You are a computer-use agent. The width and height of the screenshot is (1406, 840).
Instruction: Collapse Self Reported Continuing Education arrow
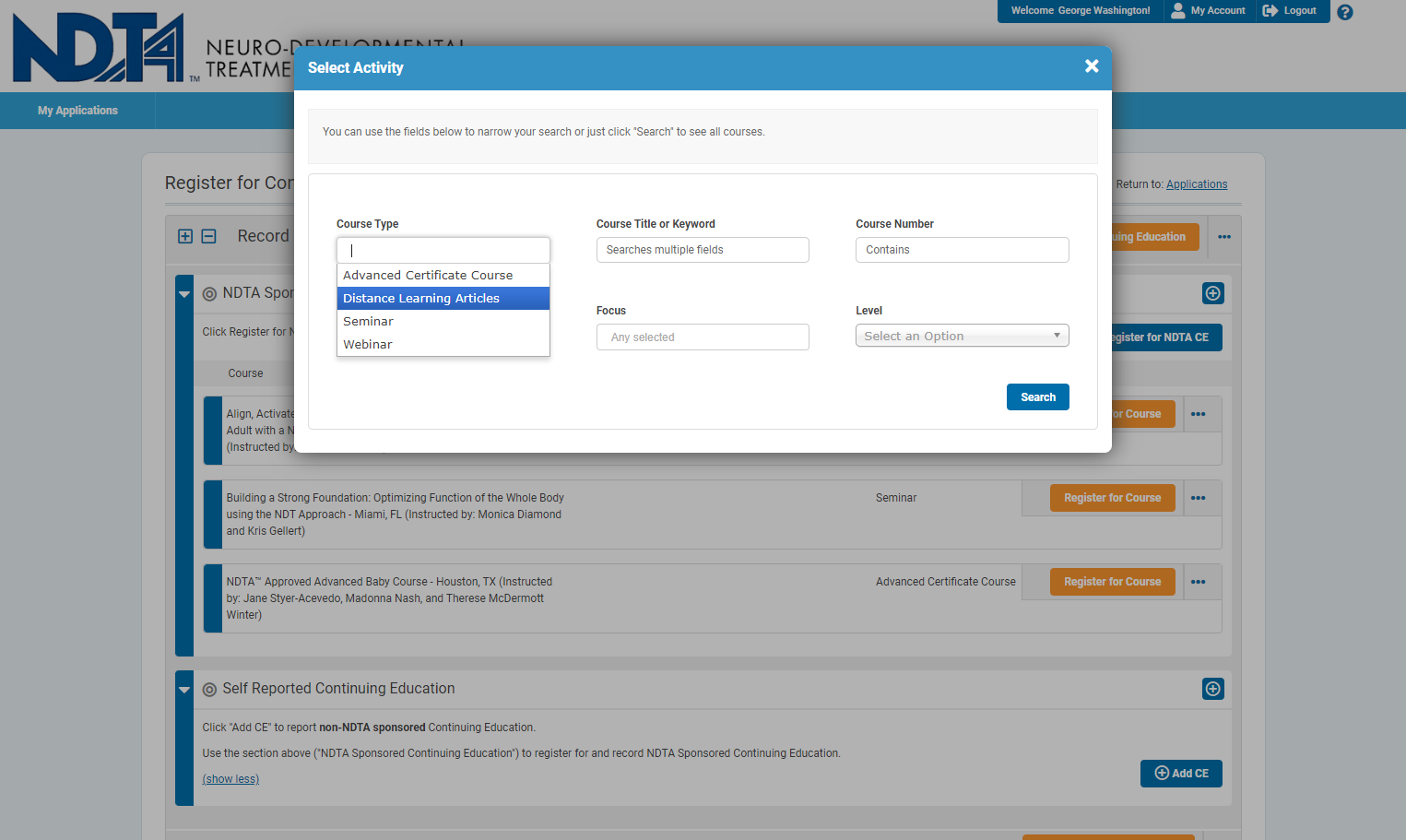184,690
